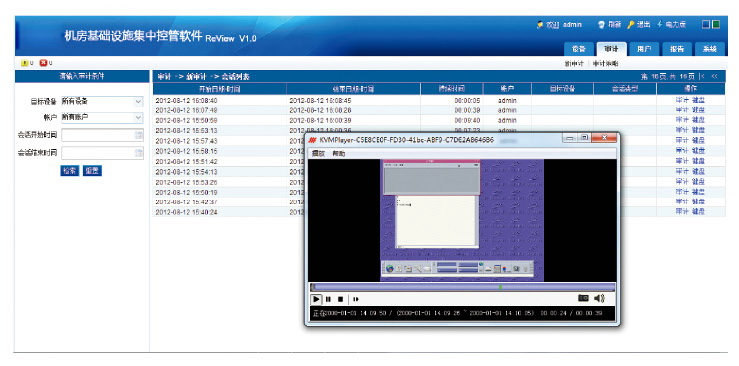739x366 pixels.
Task: Click 审计 link in 16:08:40 row
Action: (x=682, y=100)
